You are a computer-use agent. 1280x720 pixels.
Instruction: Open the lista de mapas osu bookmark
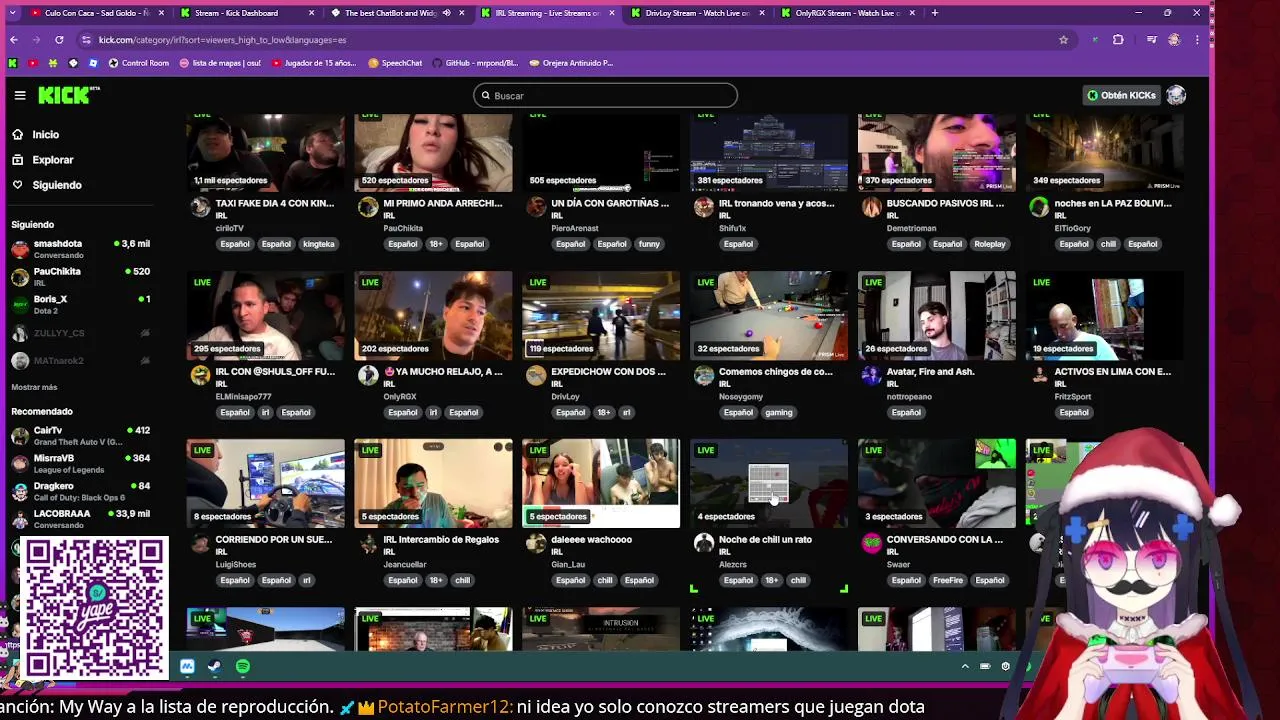pyautogui.click(x=220, y=63)
